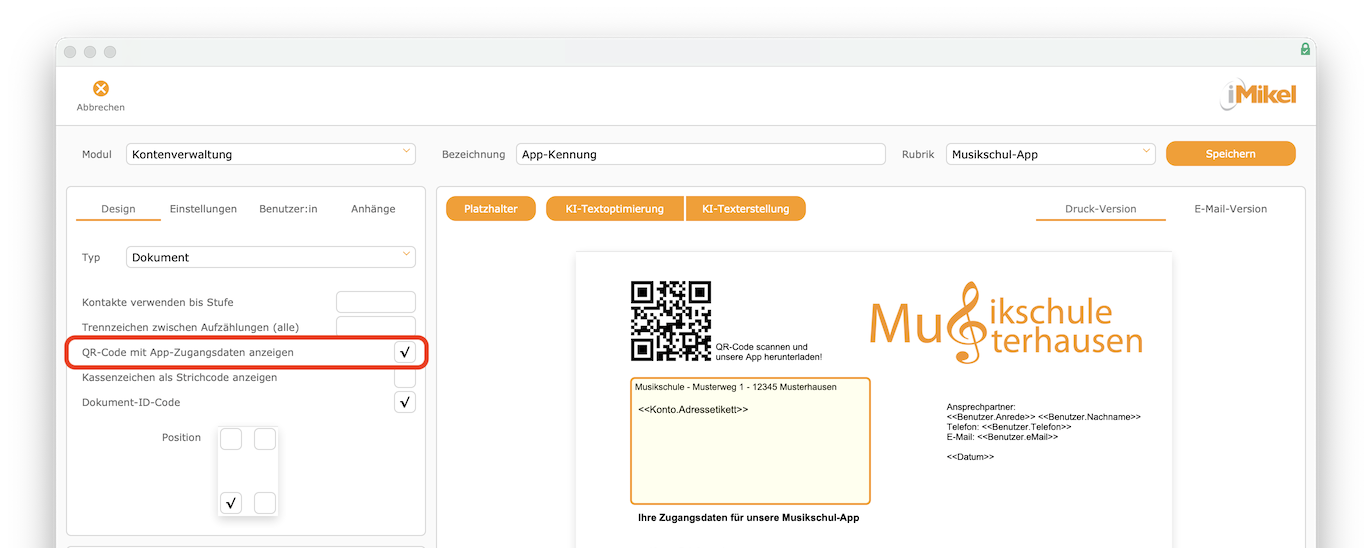Viewport: 1372px width, 548px height.
Task: Click the KI-Textoptimierung button
Action: [615, 209]
